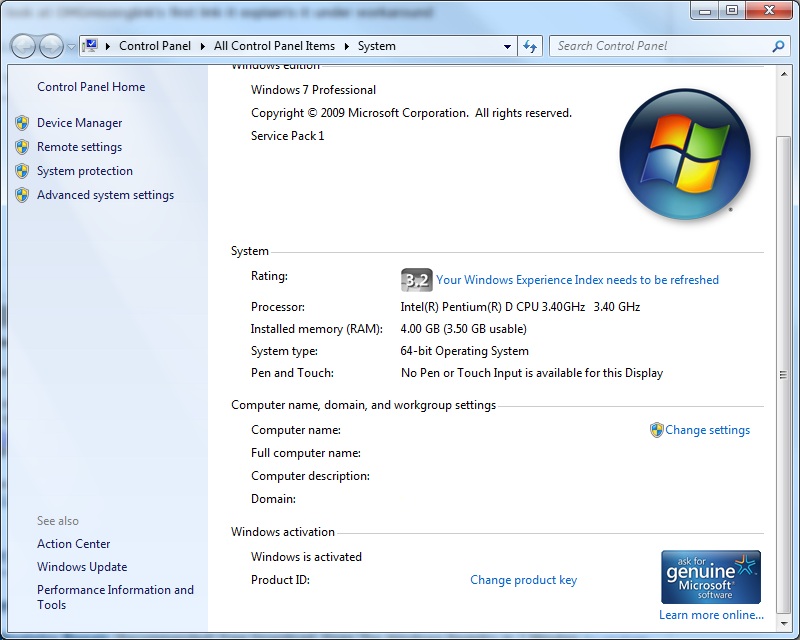The image size is (800, 640).
Task: Open Windows Update under See also
Action: [x=82, y=567]
